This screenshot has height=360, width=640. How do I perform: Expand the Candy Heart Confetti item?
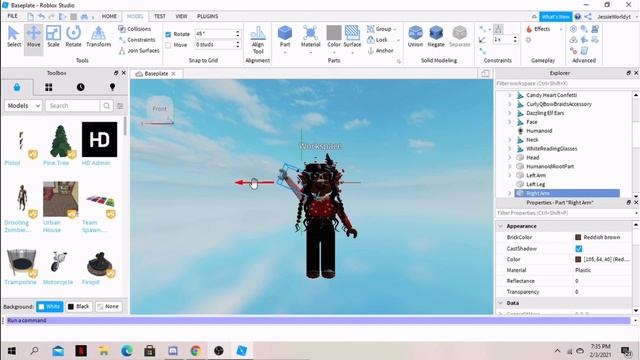pos(509,95)
